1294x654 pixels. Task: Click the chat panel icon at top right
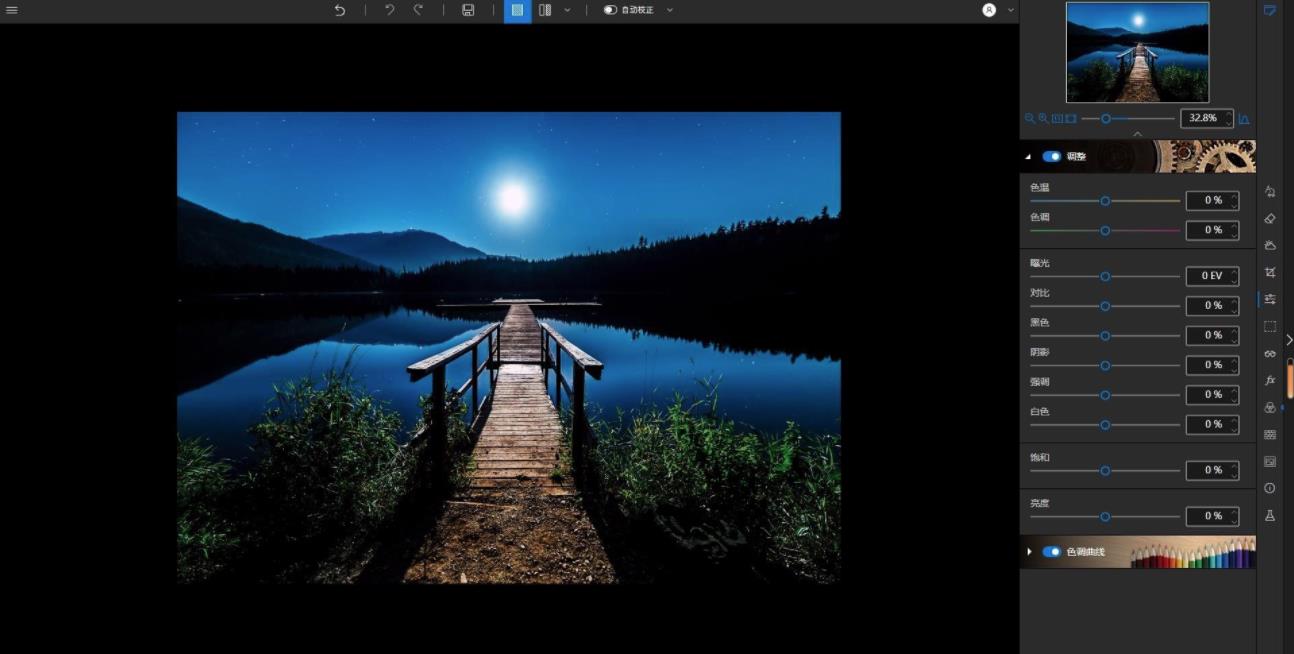1270,10
